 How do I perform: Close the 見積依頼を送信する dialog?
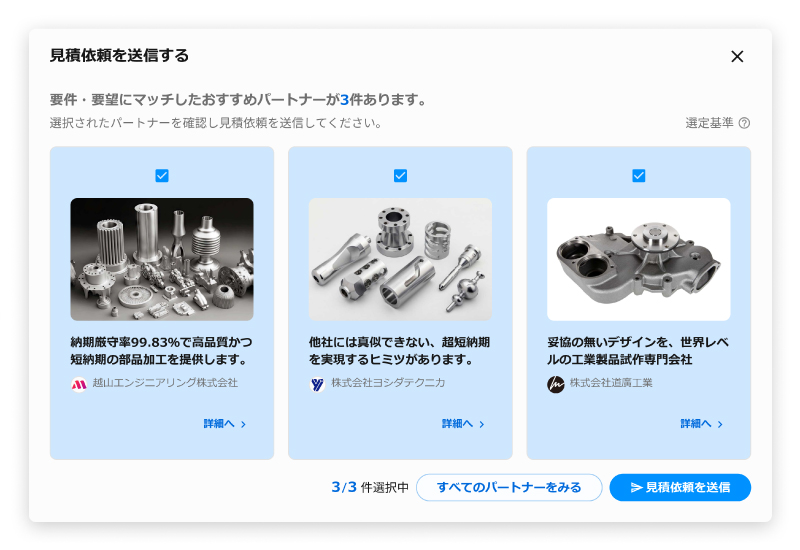[x=737, y=56]
